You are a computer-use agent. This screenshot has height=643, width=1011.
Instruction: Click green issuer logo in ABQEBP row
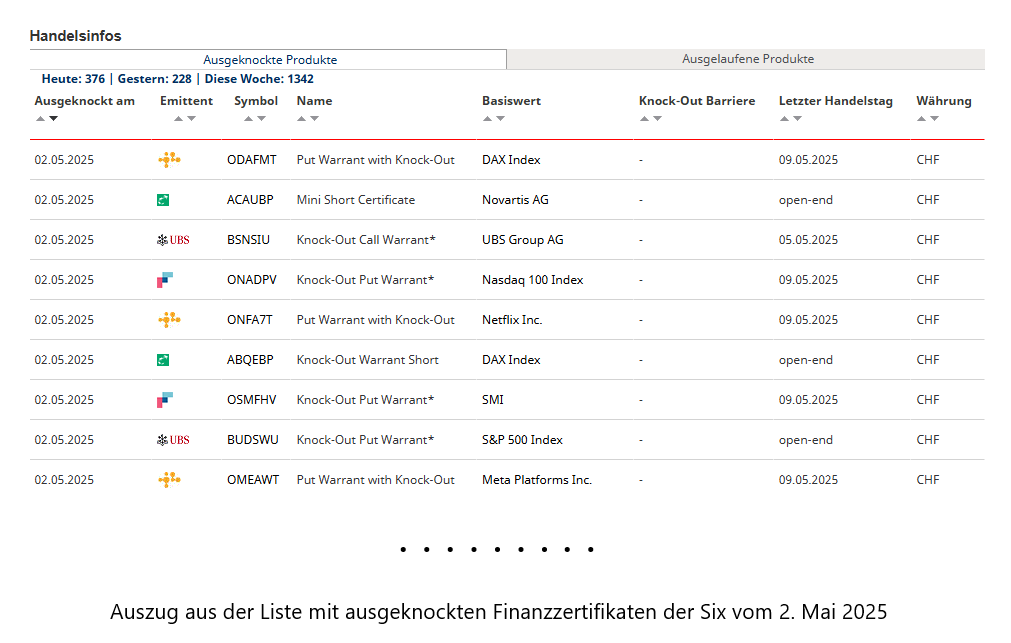163,360
